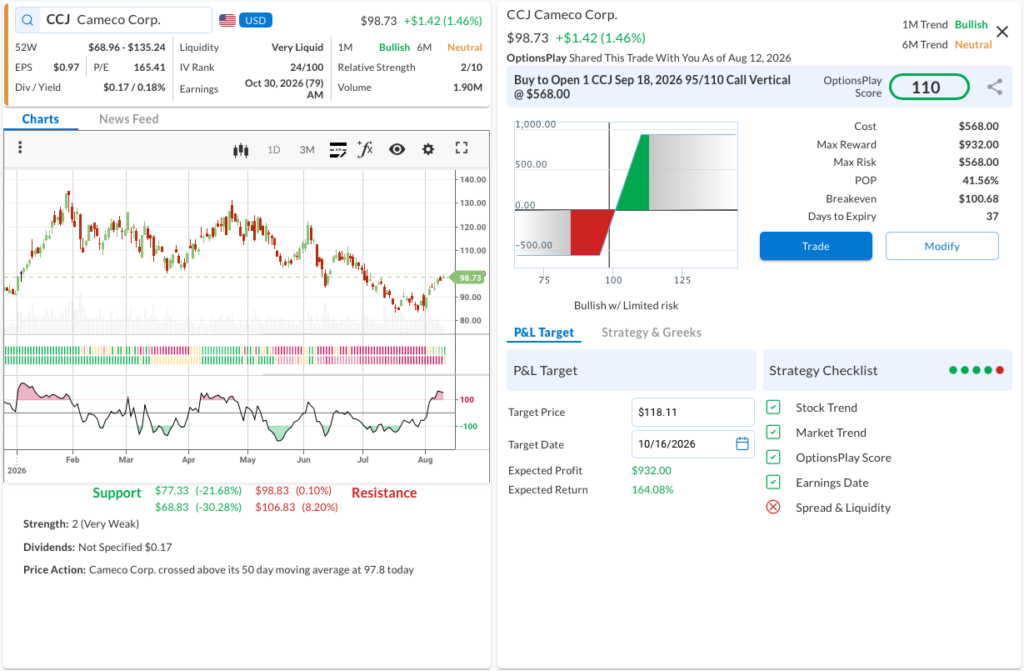
Task: Open the fx indicators icon
Action: (365, 150)
